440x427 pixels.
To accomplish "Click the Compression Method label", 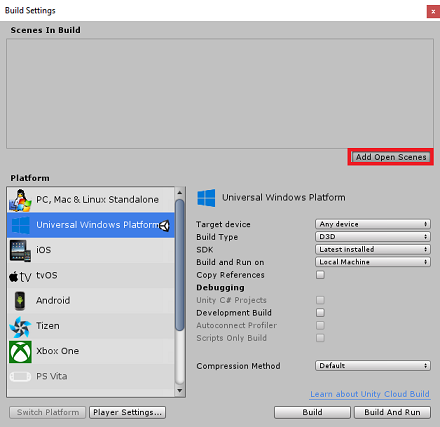I will tap(238, 366).
